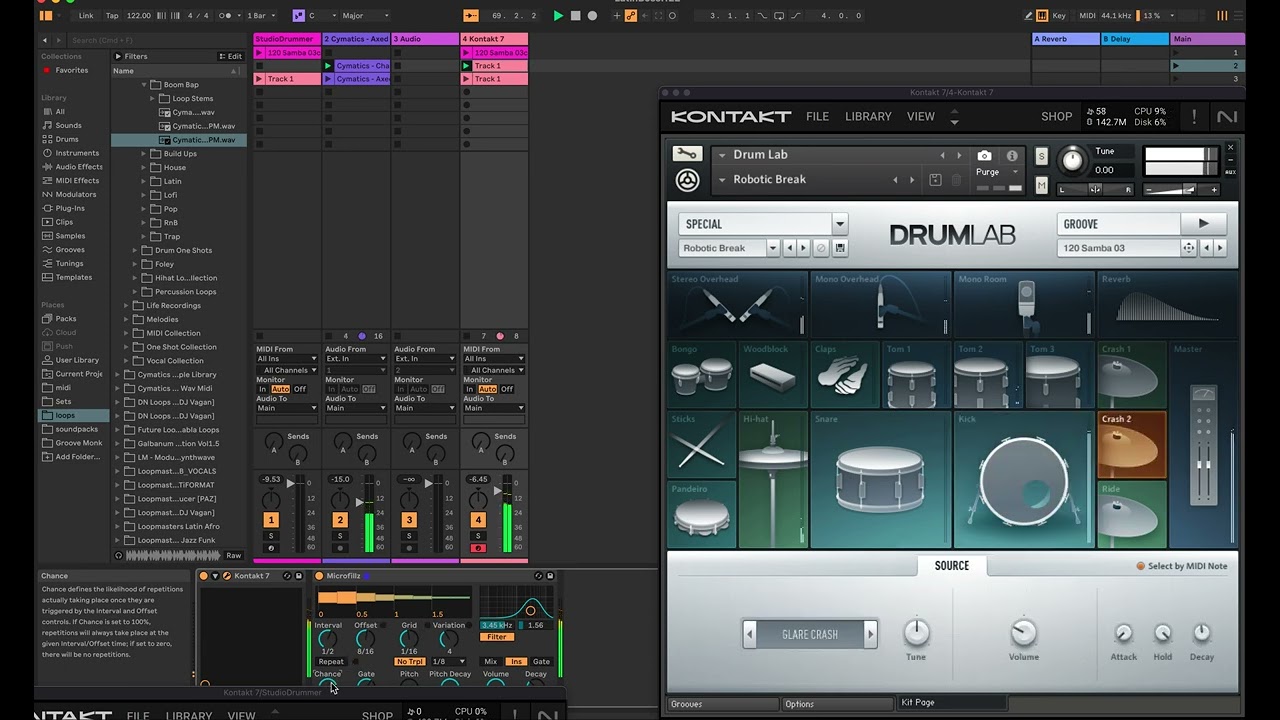This screenshot has height=720, width=1280.
Task: Switch to the SOURCE tab
Action: tap(952, 566)
